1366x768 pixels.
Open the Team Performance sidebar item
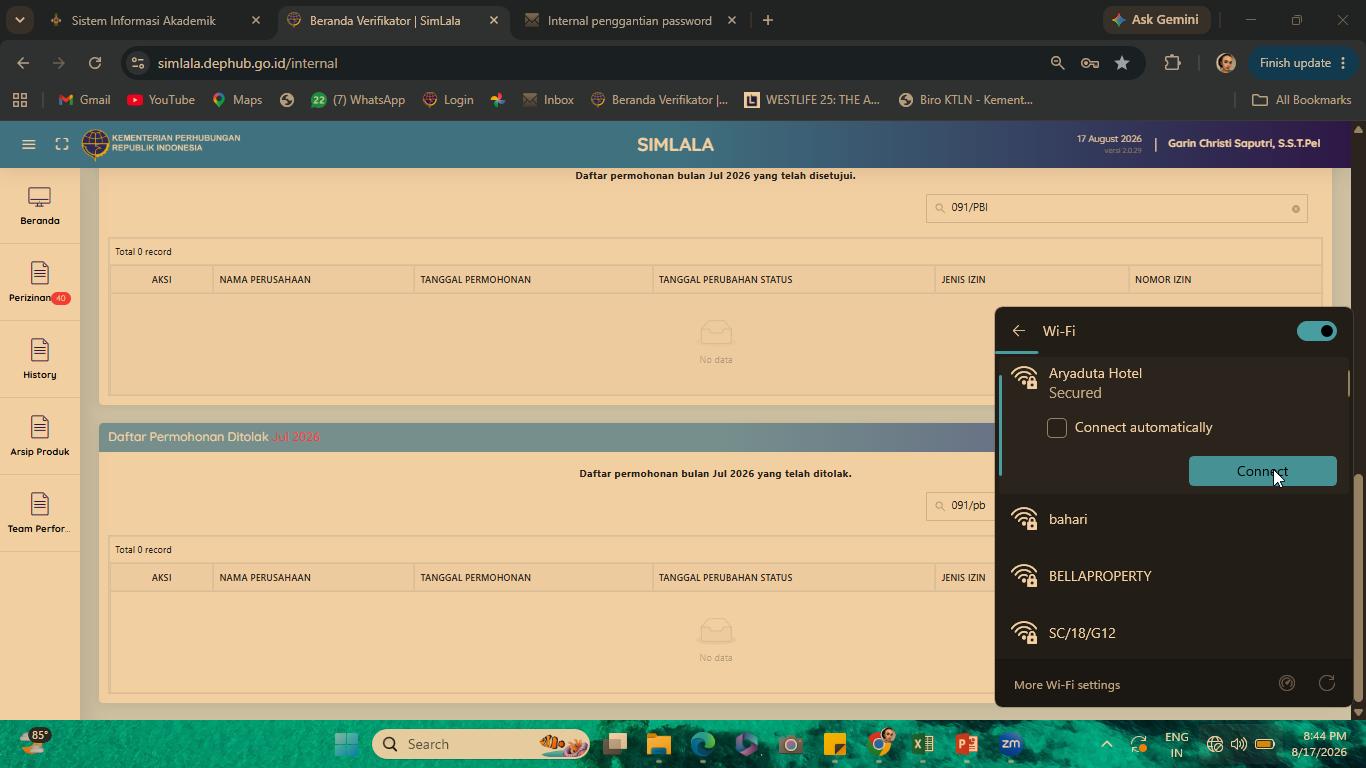(39, 514)
